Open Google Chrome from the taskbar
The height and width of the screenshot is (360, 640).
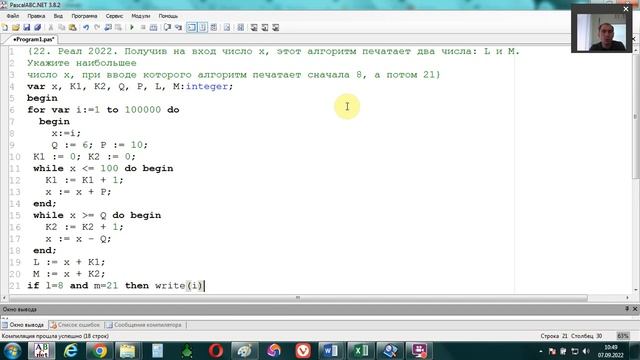[x=99, y=351]
